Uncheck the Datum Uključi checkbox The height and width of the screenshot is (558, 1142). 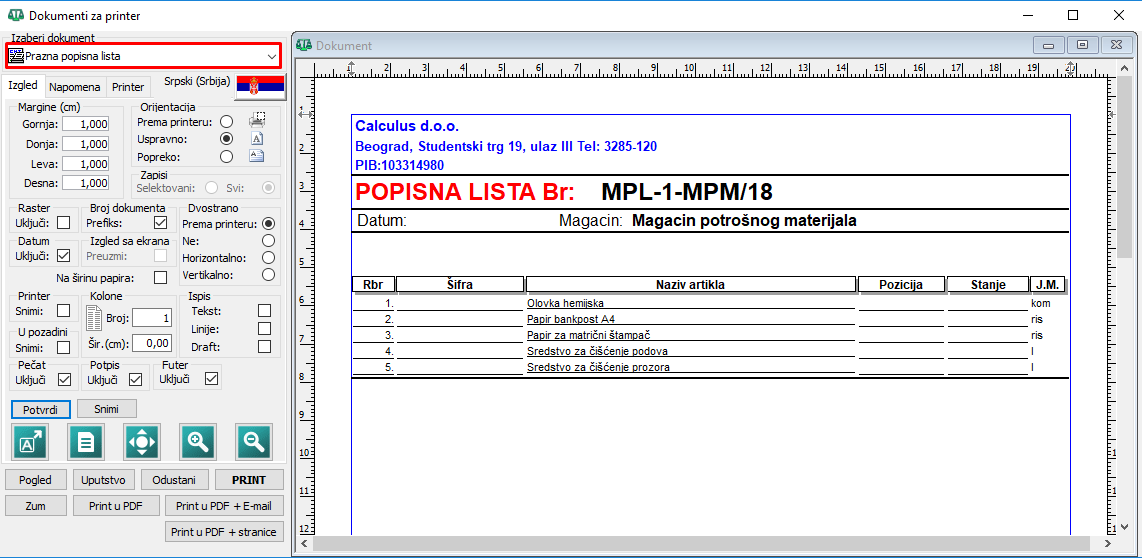click(64, 256)
